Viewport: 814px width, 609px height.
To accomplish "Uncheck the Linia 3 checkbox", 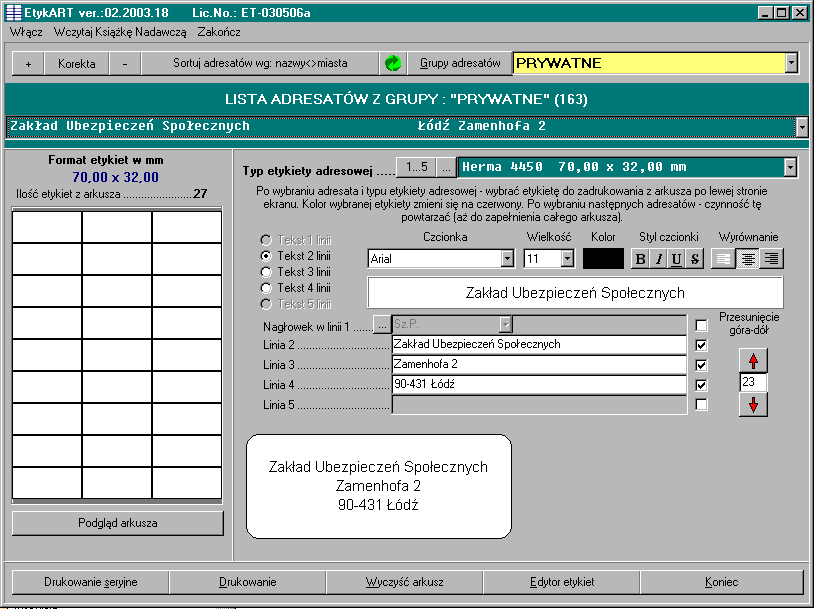I will 701,365.
